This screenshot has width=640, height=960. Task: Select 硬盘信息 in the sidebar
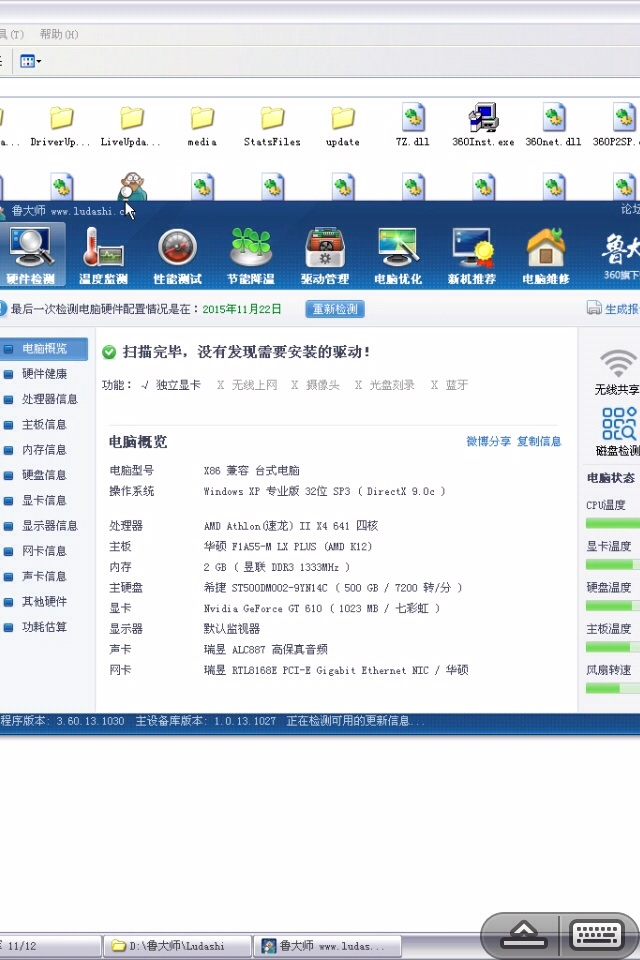(43, 475)
